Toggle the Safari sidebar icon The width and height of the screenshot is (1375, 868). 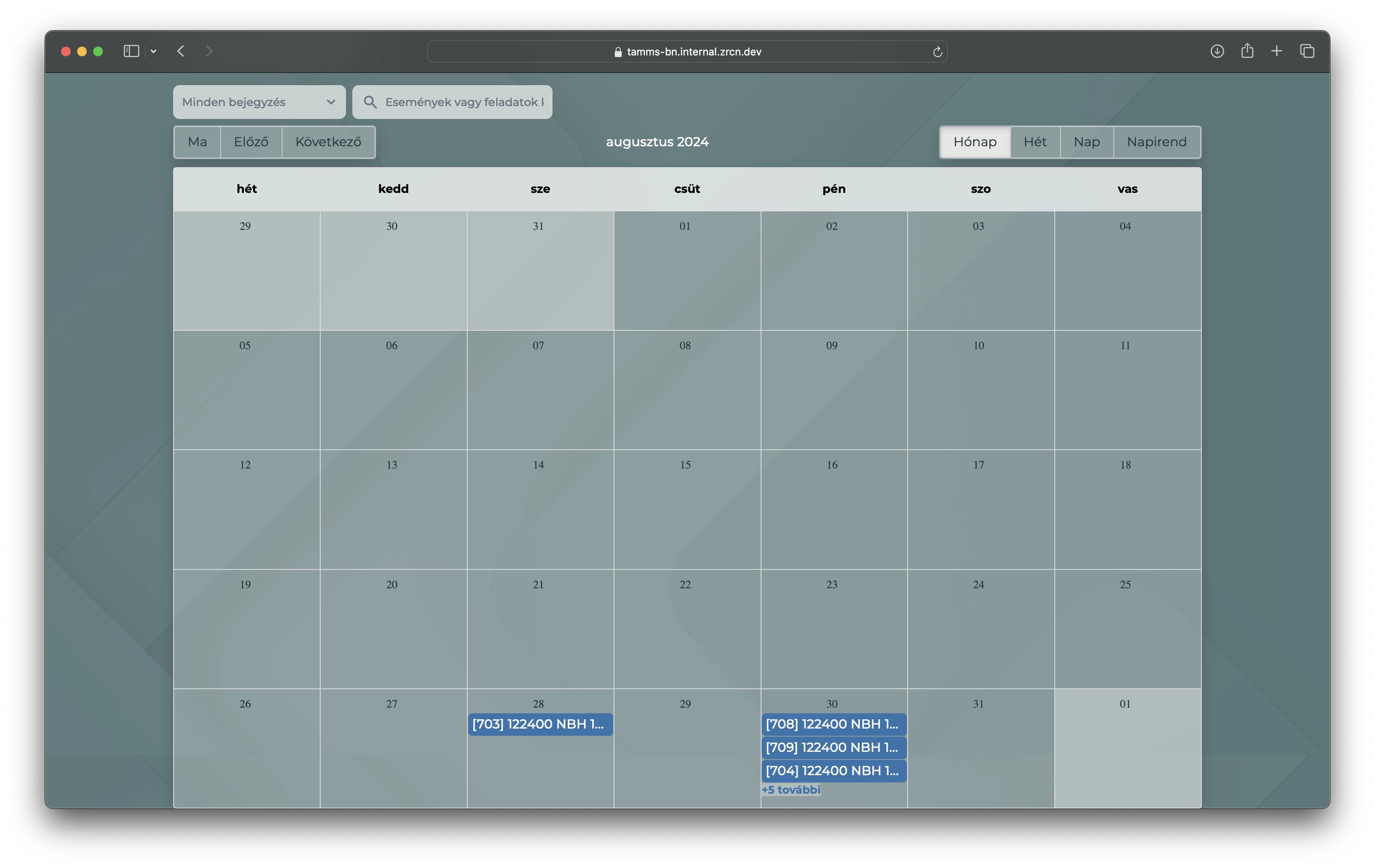[131, 51]
